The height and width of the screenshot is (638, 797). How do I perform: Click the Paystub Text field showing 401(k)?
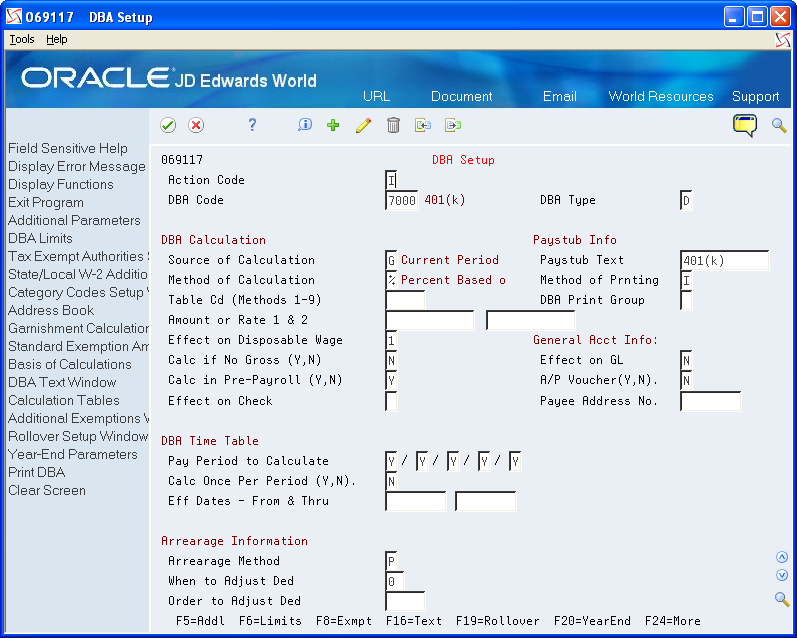point(724,260)
